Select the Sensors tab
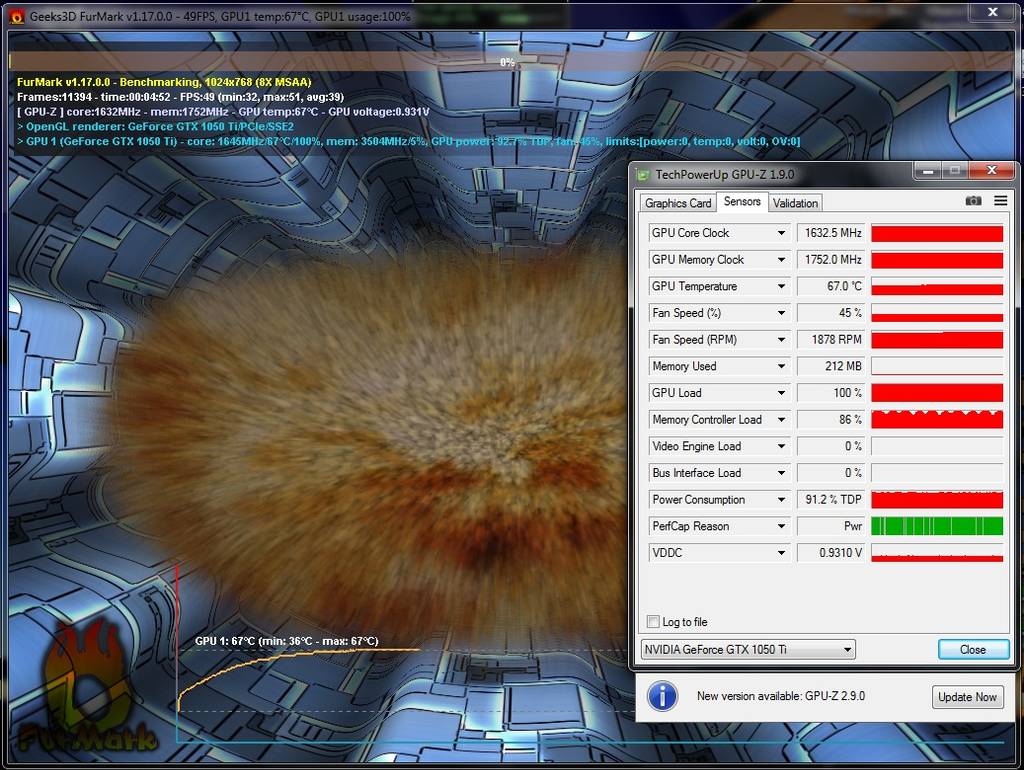The height and width of the screenshot is (770, 1024). (x=742, y=202)
